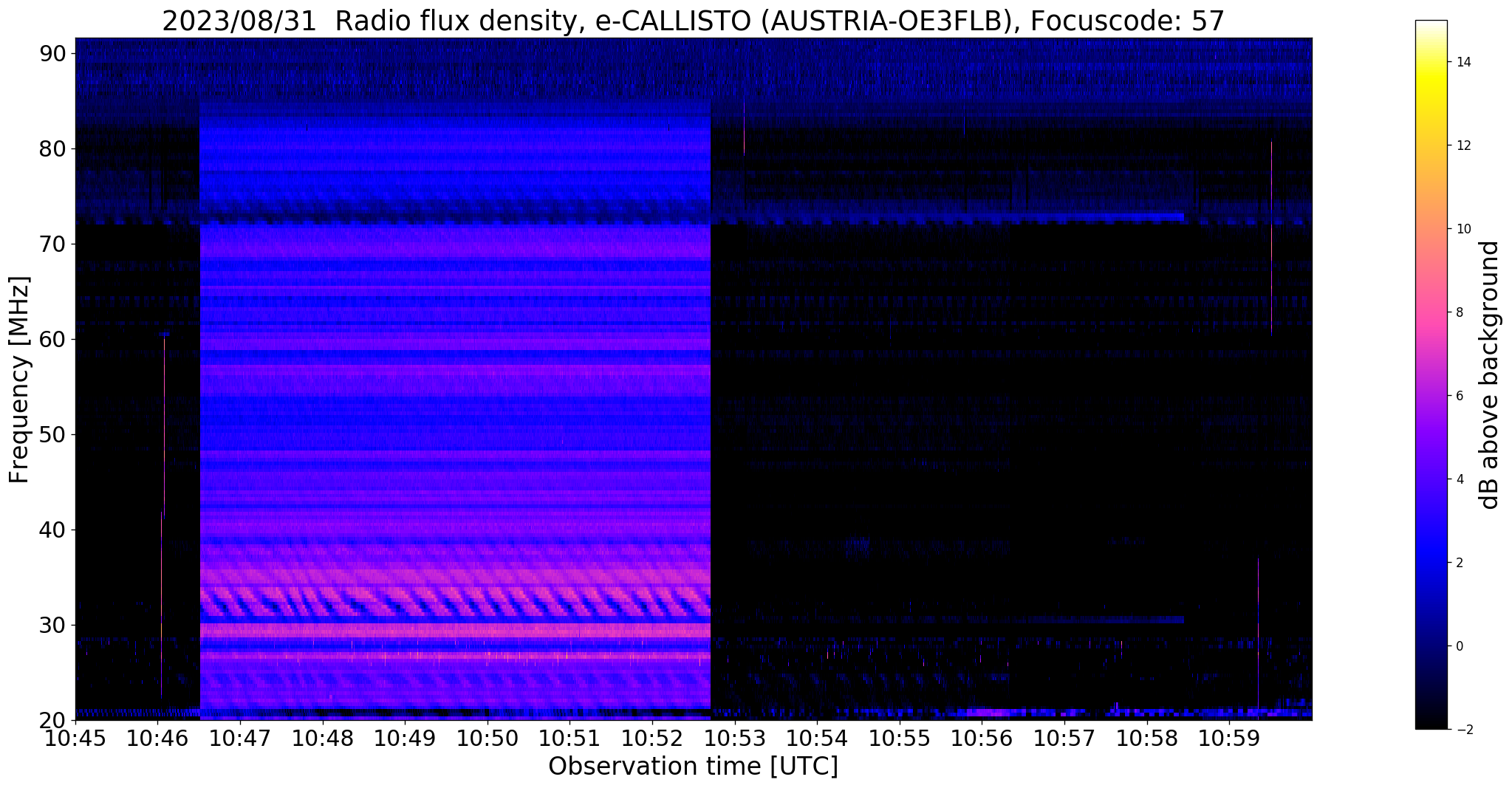Click the colorbar tick label 14
The width and height of the screenshot is (1512, 788).
point(1462,62)
